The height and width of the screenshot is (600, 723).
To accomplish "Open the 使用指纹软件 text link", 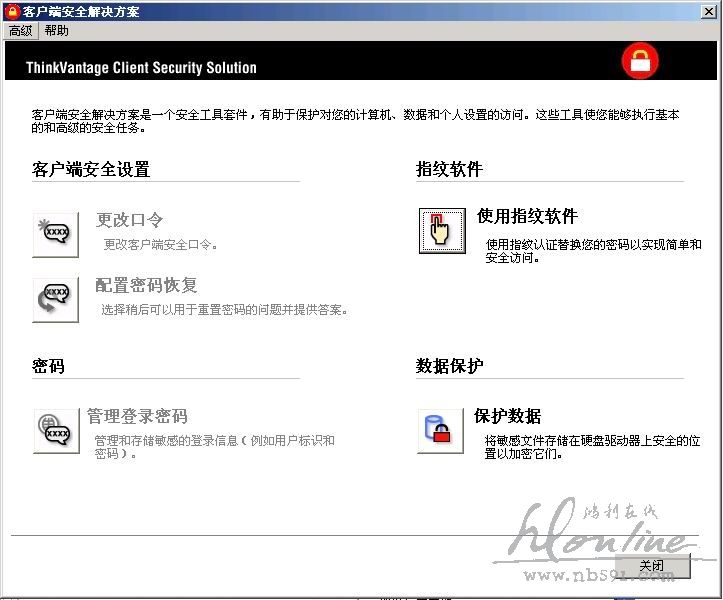I will pos(527,216).
